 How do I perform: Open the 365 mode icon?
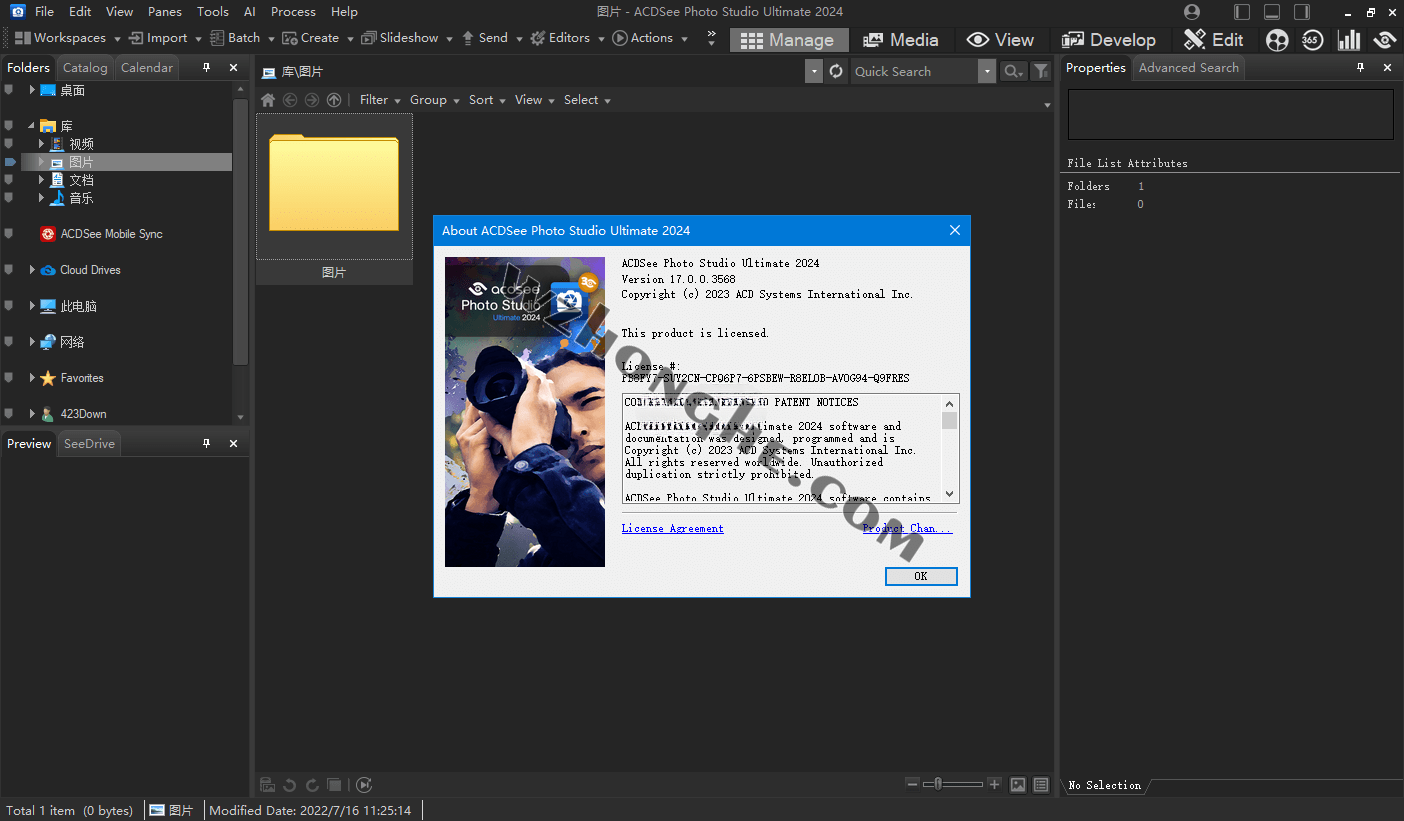[1312, 40]
